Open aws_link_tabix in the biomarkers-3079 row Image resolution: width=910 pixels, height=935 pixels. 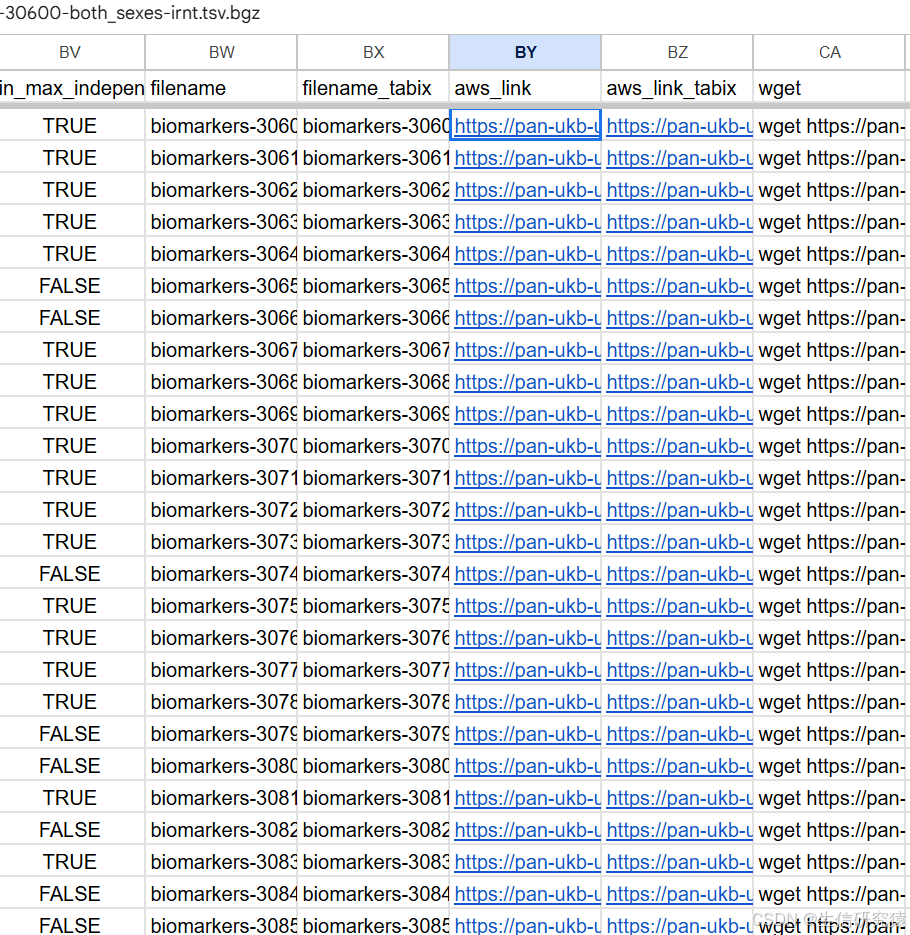click(x=679, y=734)
